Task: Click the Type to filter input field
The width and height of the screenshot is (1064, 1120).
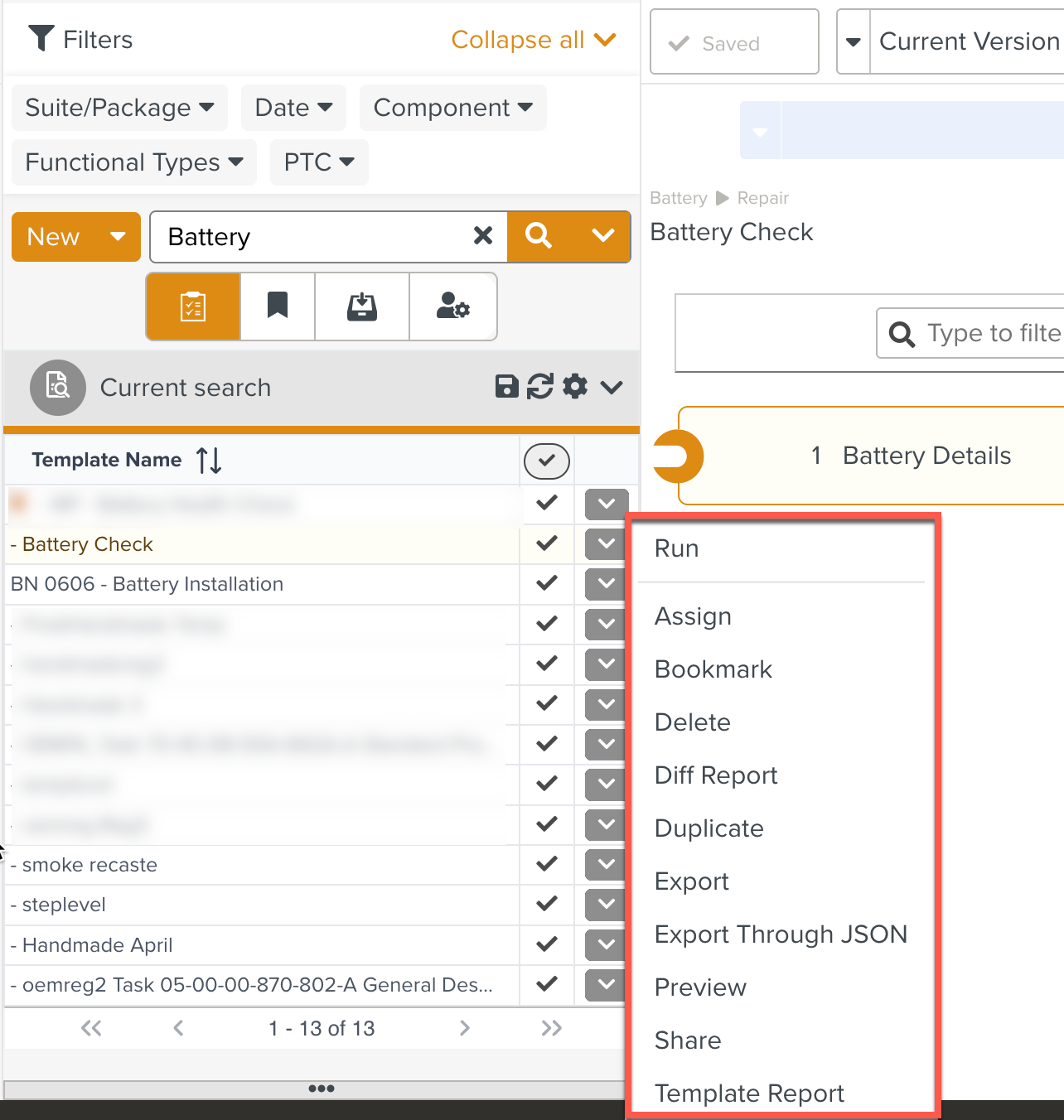Action: tap(993, 333)
